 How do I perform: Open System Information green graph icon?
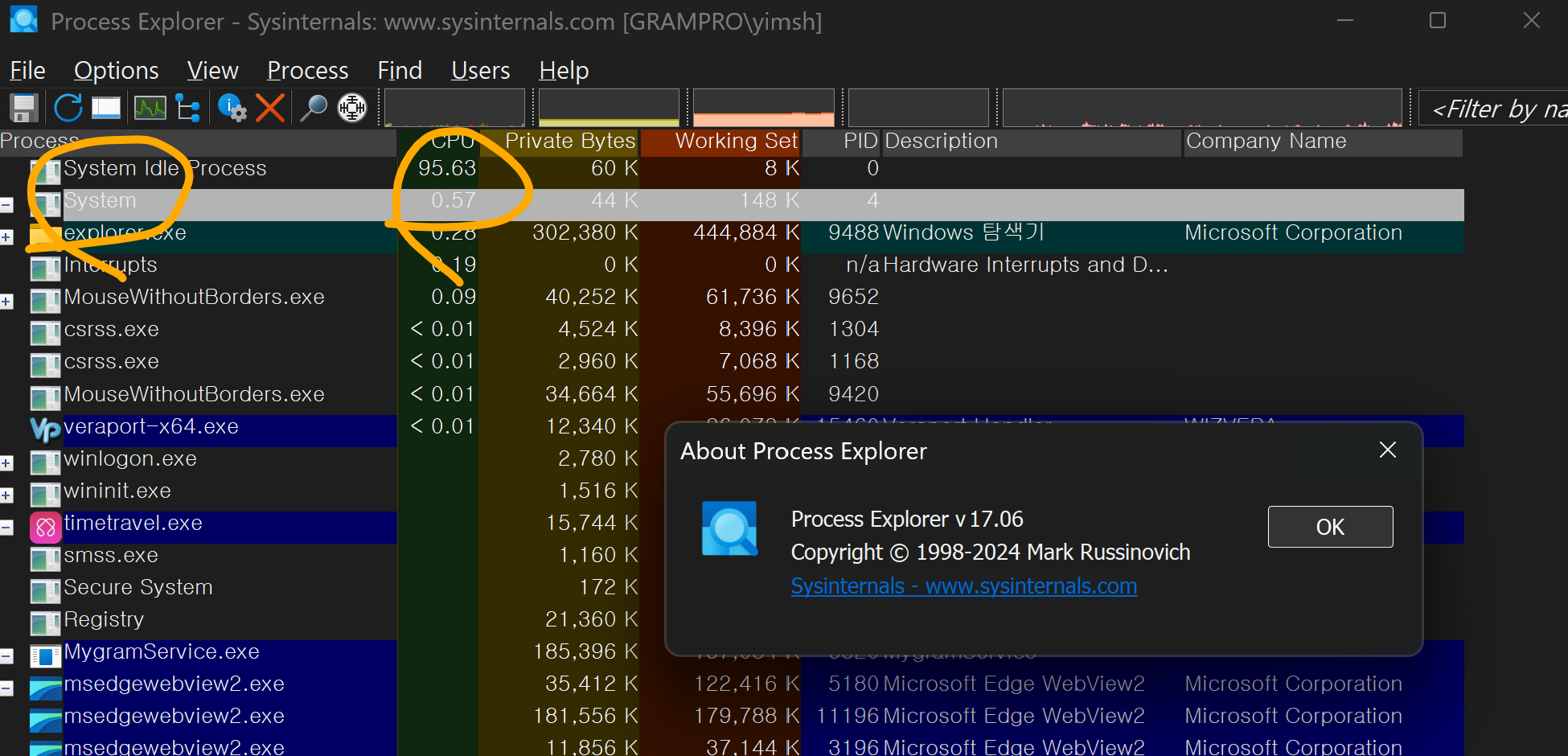[x=150, y=108]
